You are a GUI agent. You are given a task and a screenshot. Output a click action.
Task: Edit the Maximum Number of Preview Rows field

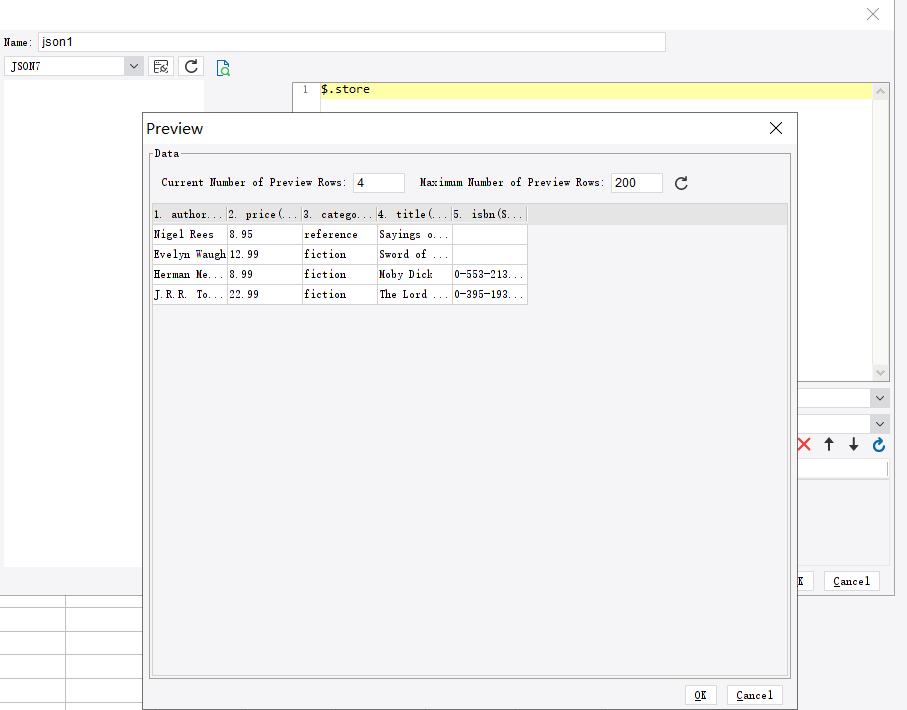[636, 183]
